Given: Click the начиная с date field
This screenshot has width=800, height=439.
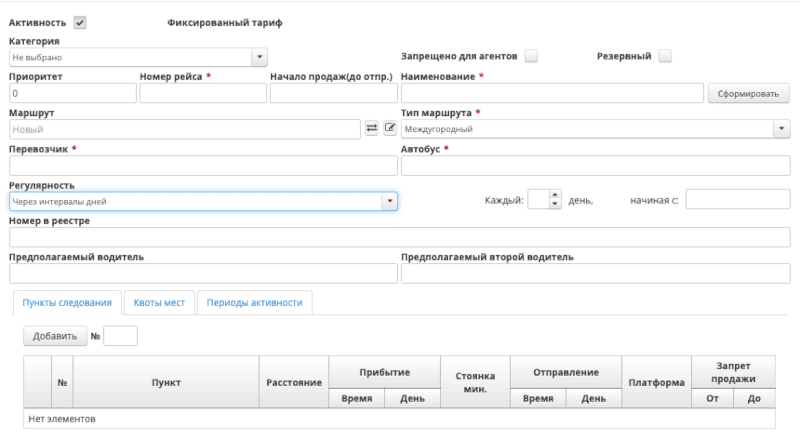Looking at the screenshot, I should point(738,200).
